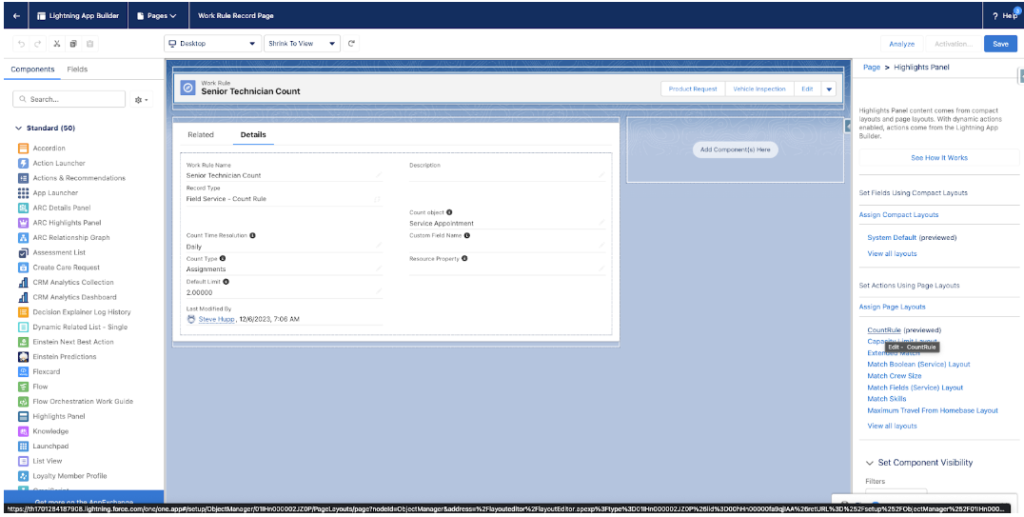Open the Details tab on canvas
Screen dimensions: 1024x517
point(253,134)
